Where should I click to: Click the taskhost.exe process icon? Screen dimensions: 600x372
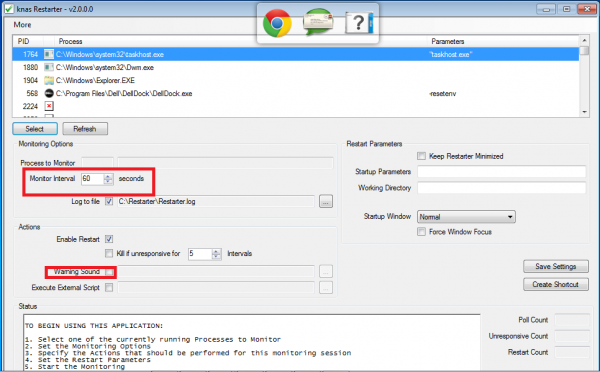point(49,54)
